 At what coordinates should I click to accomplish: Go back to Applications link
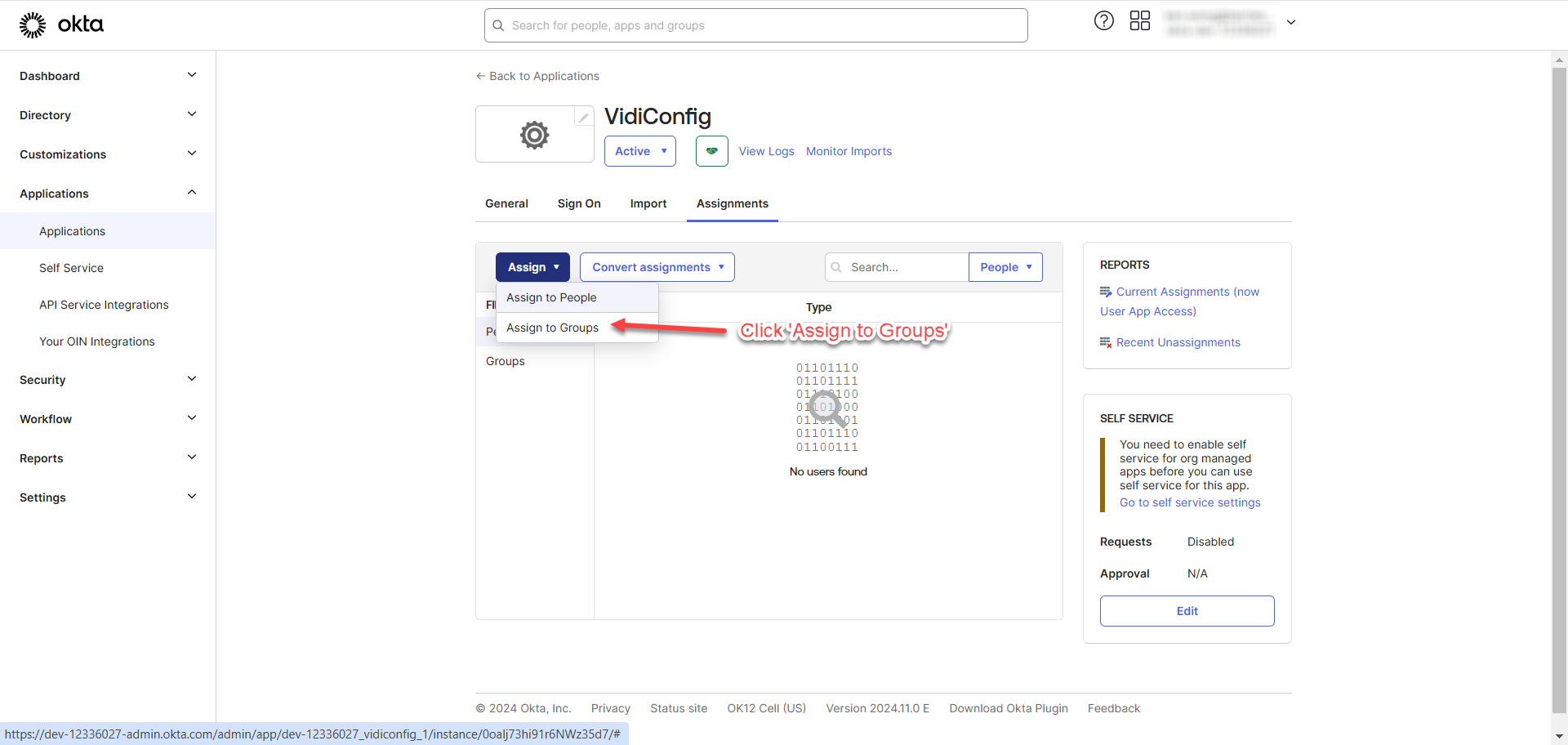click(x=537, y=76)
